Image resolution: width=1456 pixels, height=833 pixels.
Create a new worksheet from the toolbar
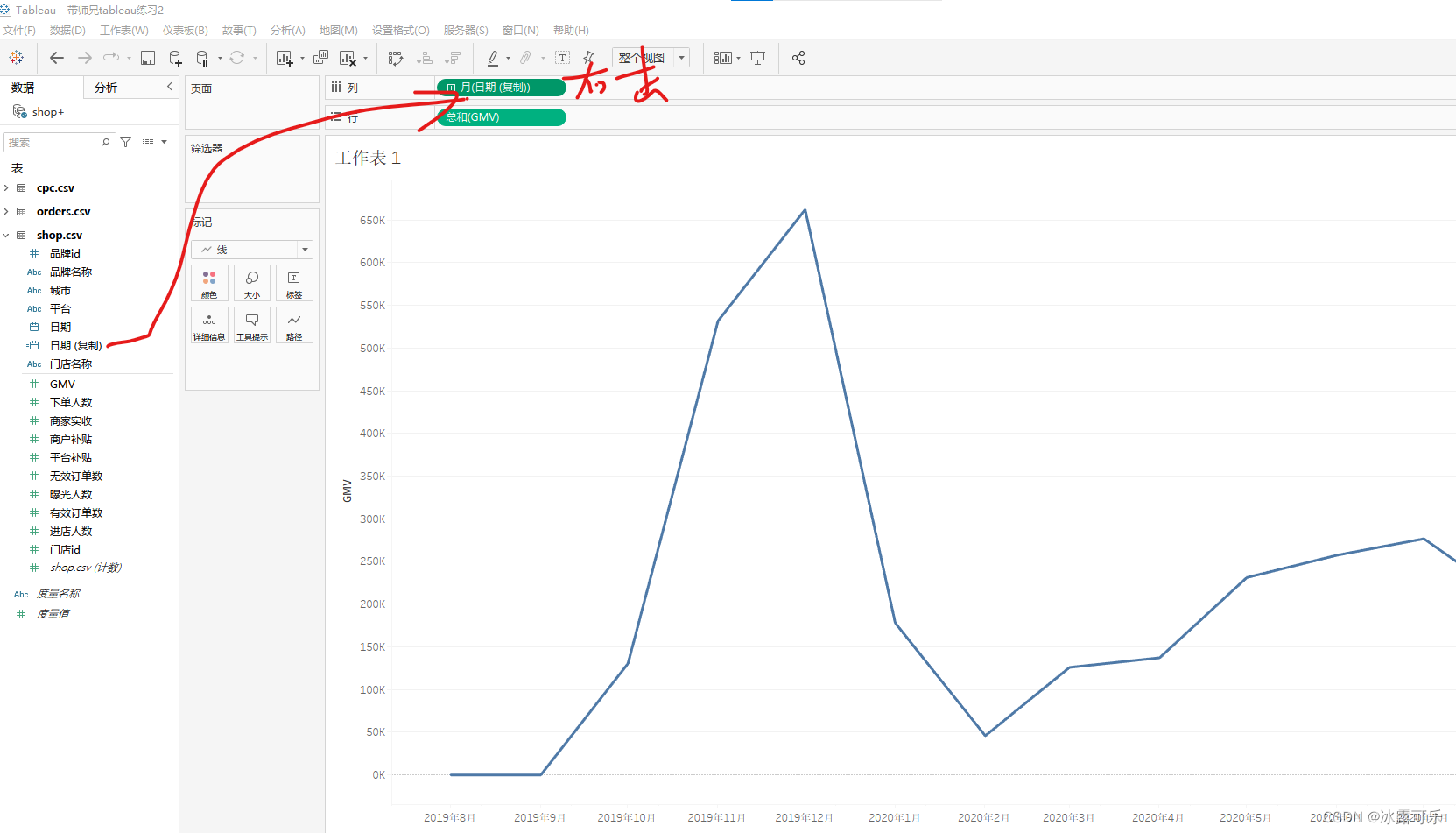285,58
